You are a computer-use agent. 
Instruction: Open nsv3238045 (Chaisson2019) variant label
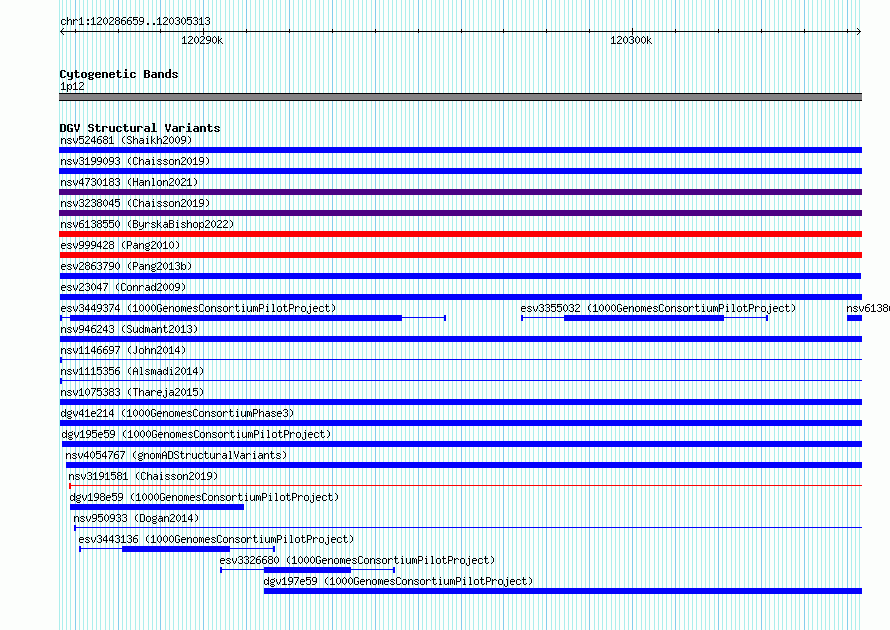(135, 203)
